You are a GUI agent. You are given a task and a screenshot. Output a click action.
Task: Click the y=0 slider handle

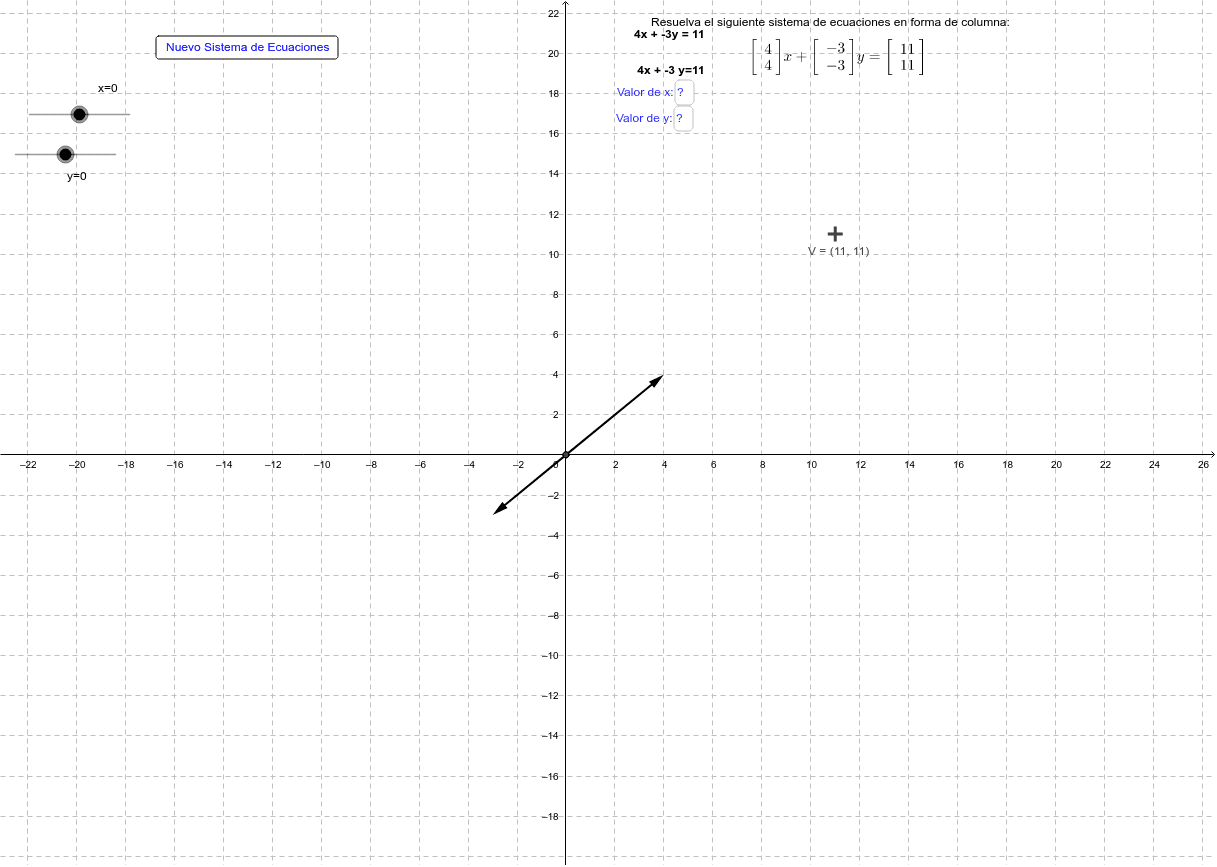coord(65,154)
